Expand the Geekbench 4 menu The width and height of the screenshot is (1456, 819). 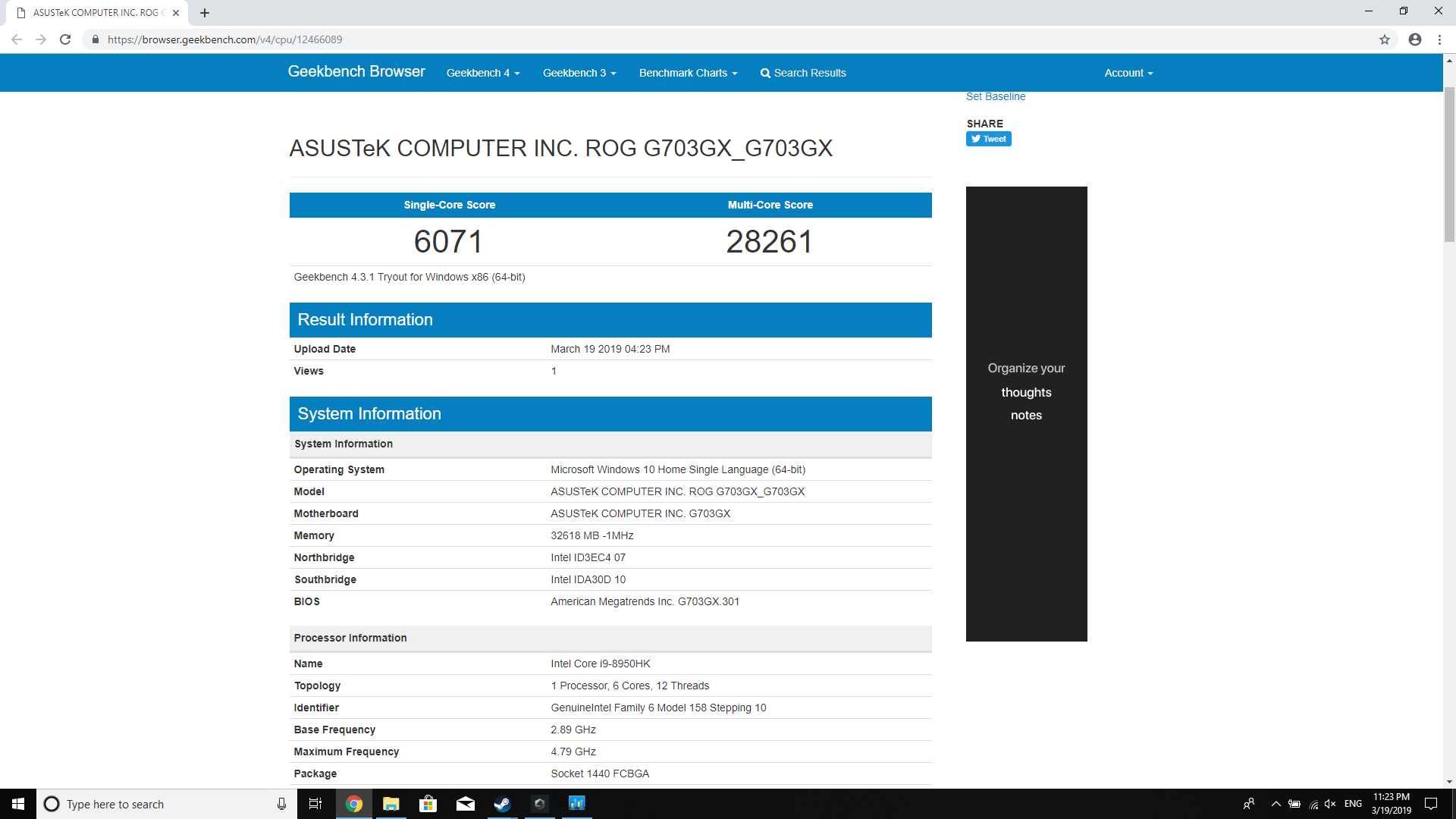pos(483,73)
